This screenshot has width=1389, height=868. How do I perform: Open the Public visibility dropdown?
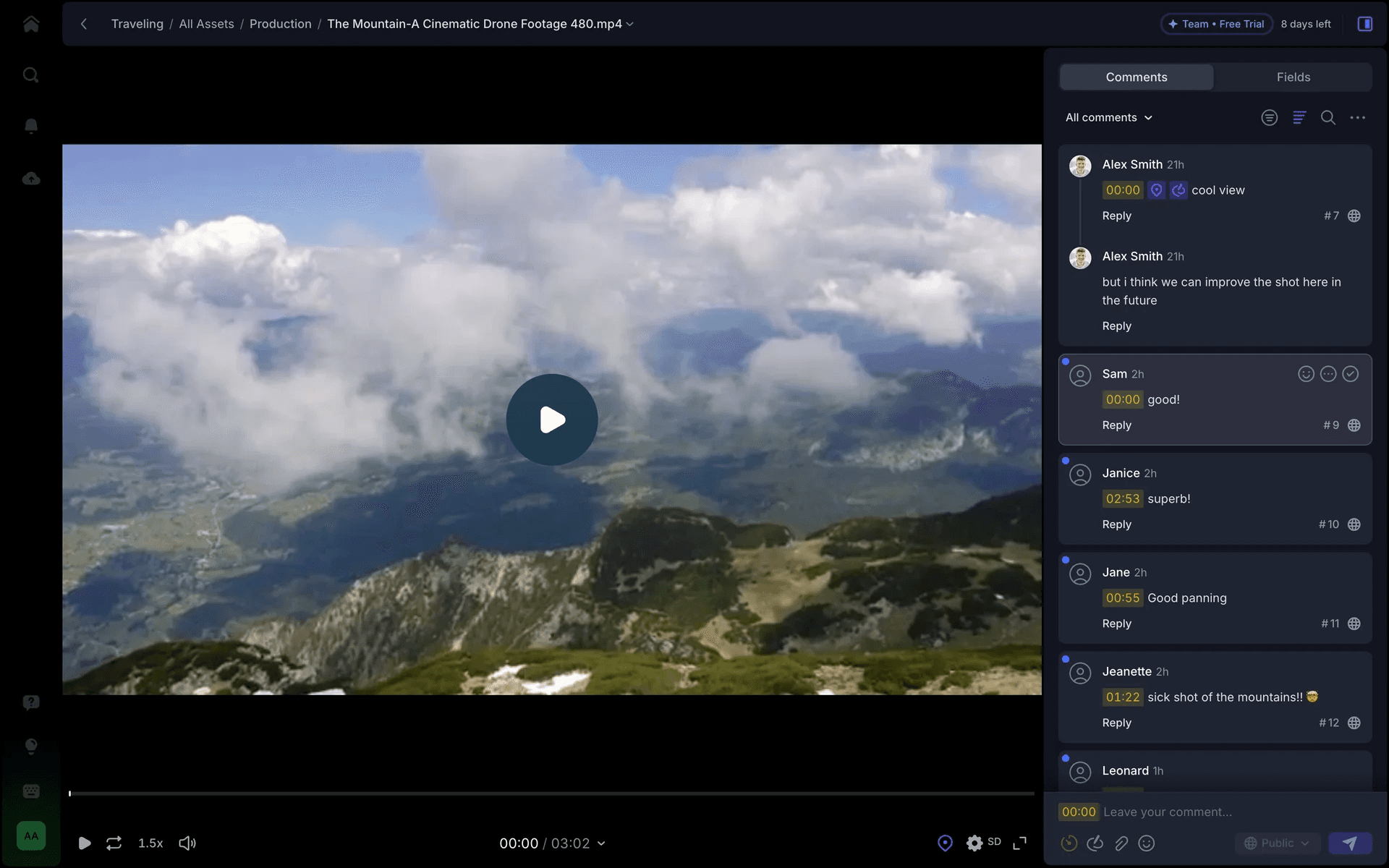click(x=1277, y=843)
